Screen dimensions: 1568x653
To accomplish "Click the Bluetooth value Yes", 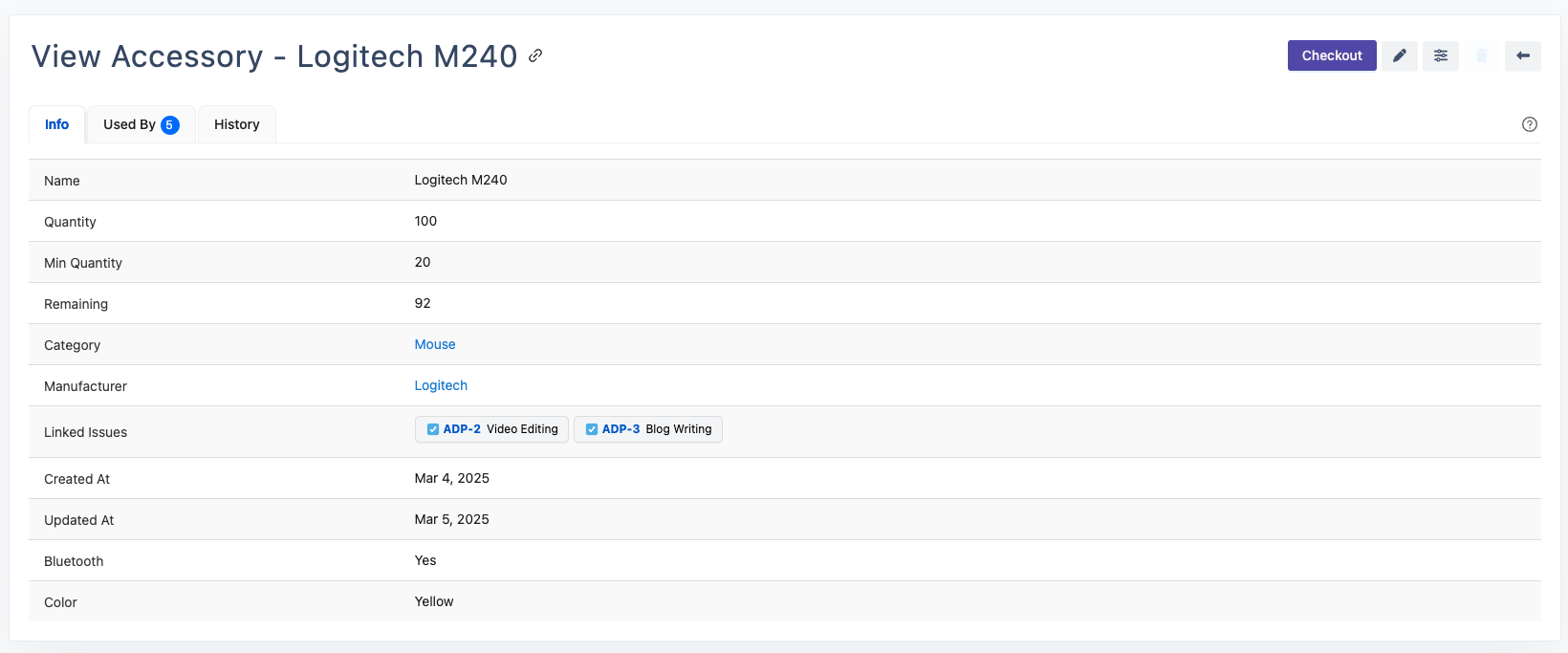I will pyautogui.click(x=425, y=560).
